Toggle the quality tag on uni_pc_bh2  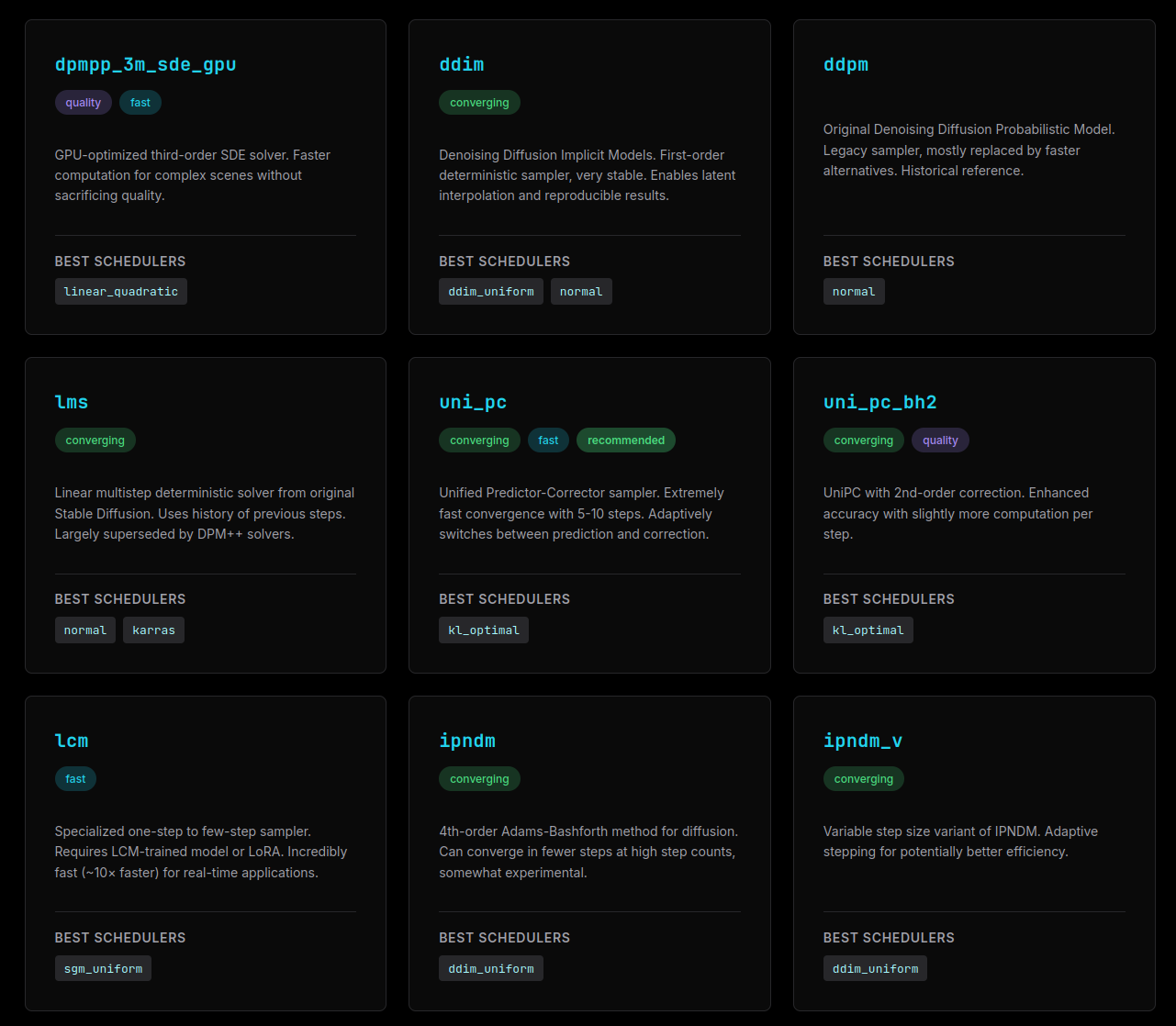[x=940, y=440]
